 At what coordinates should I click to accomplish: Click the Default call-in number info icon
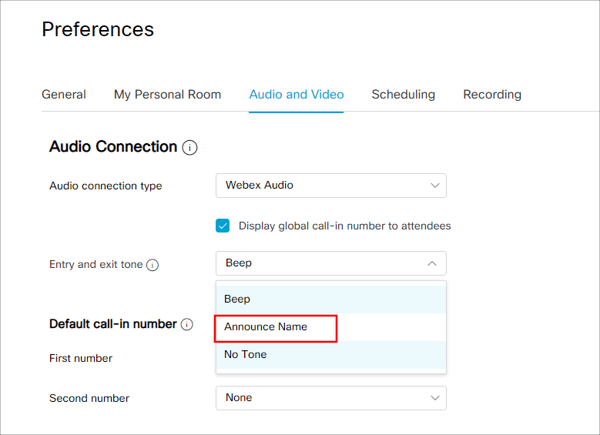(187, 324)
